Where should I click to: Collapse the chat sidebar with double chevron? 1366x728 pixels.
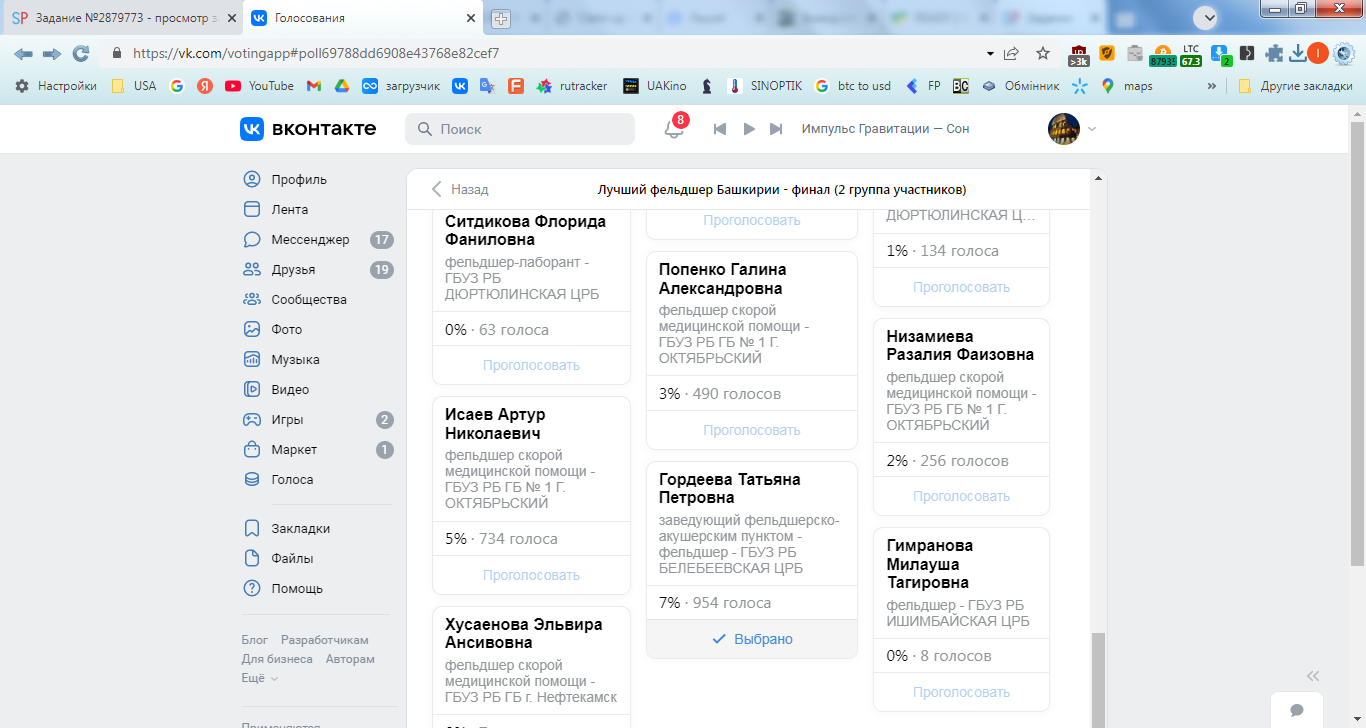(x=1313, y=676)
